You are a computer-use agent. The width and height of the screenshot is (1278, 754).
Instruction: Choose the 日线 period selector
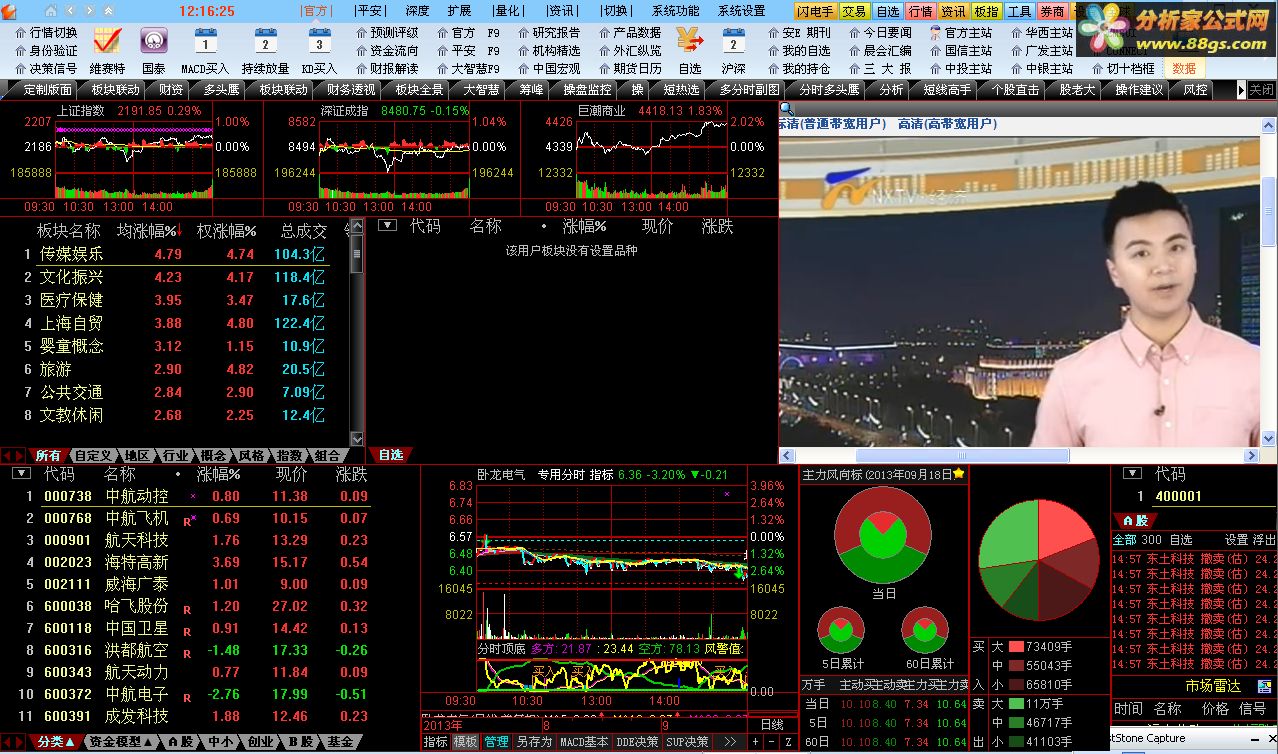point(774,725)
